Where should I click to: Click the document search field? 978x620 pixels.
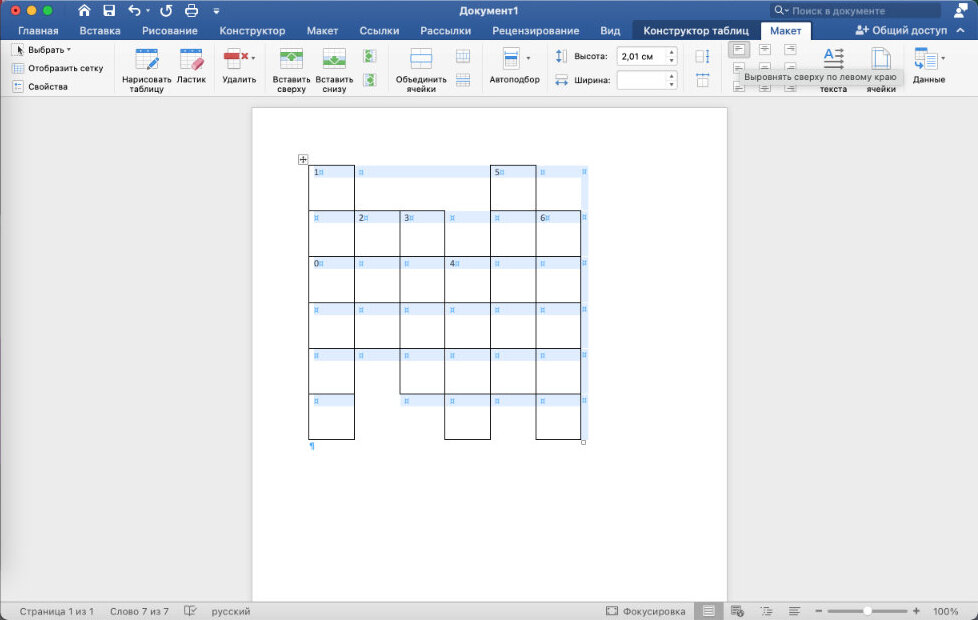coord(855,11)
